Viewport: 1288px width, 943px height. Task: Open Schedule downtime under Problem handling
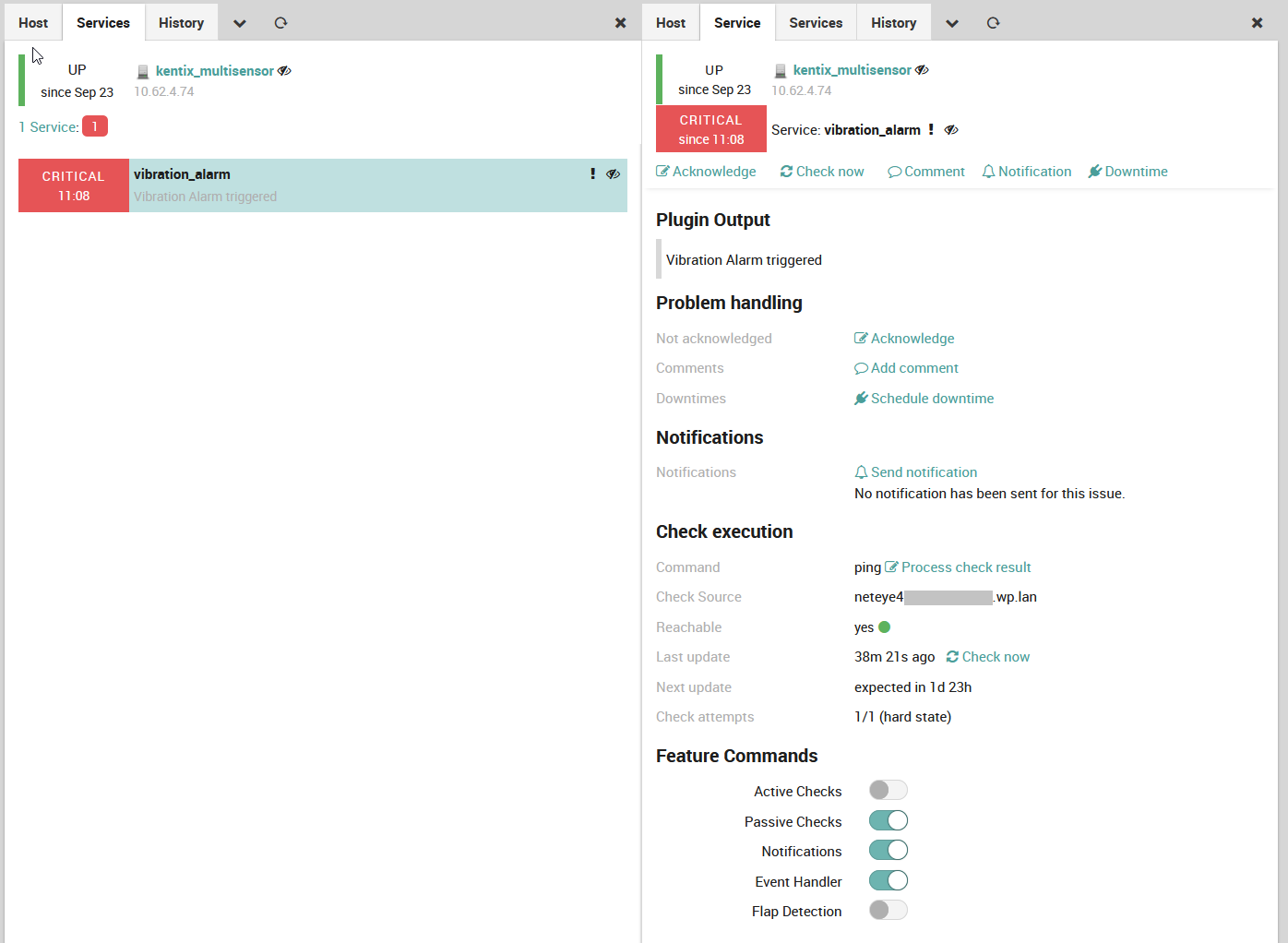coord(924,398)
